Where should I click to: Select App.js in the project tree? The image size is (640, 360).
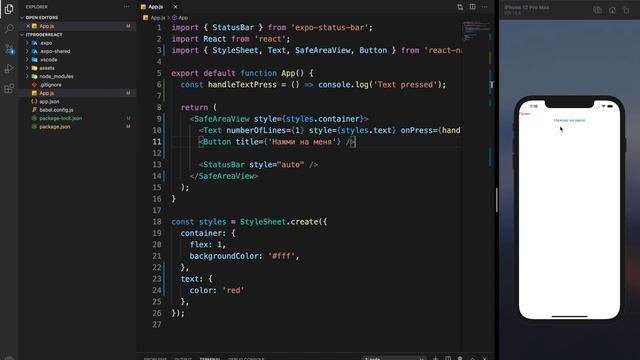point(47,93)
